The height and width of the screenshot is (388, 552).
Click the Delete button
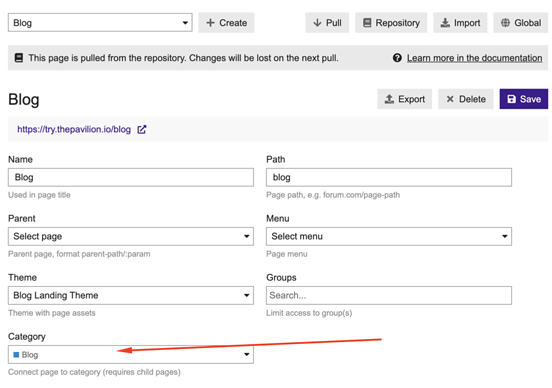click(465, 99)
